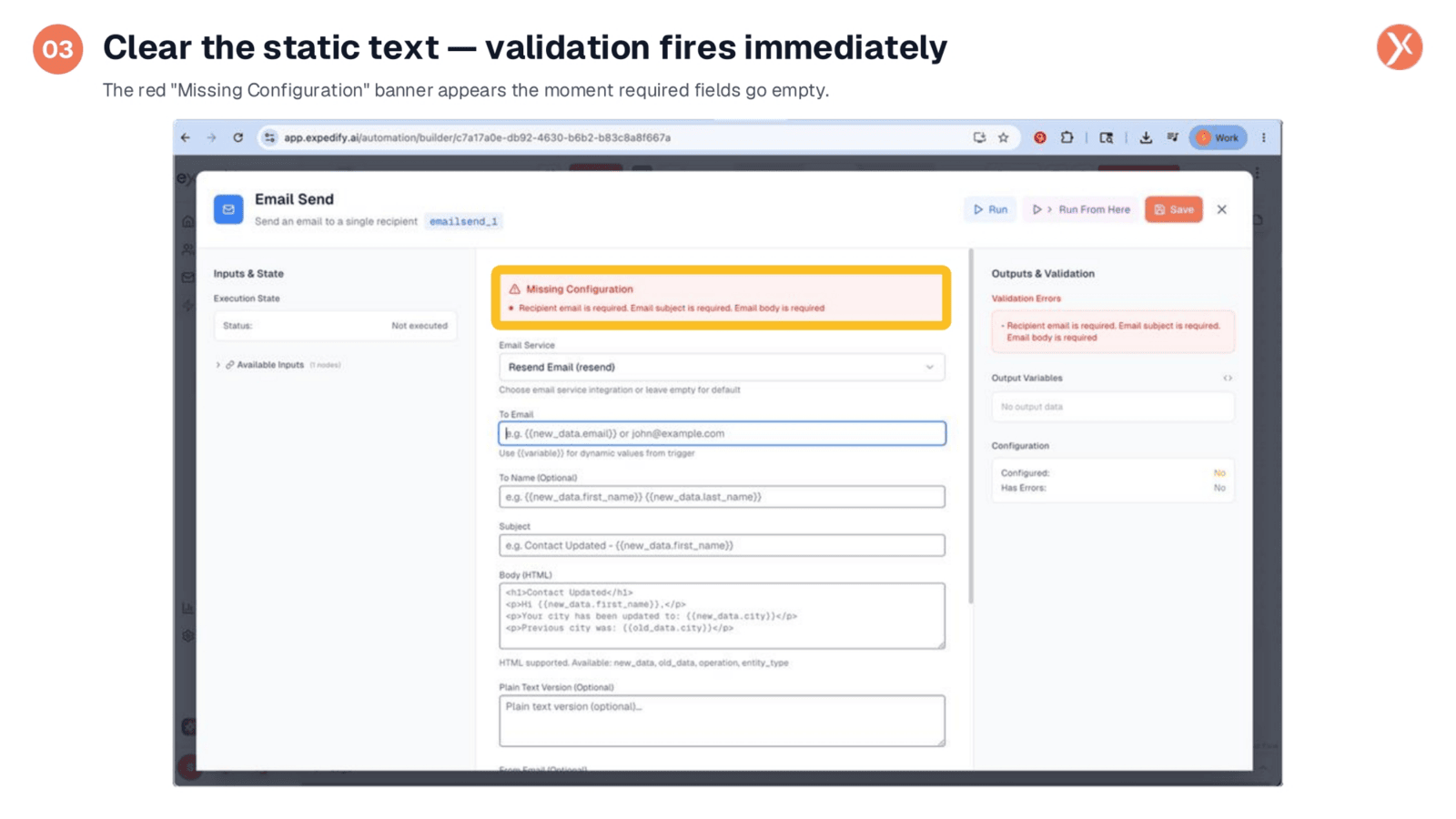Close the Email Send dialog
Image resolution: width=1456 pixels, height=819 pixels.
[1222, 209]
